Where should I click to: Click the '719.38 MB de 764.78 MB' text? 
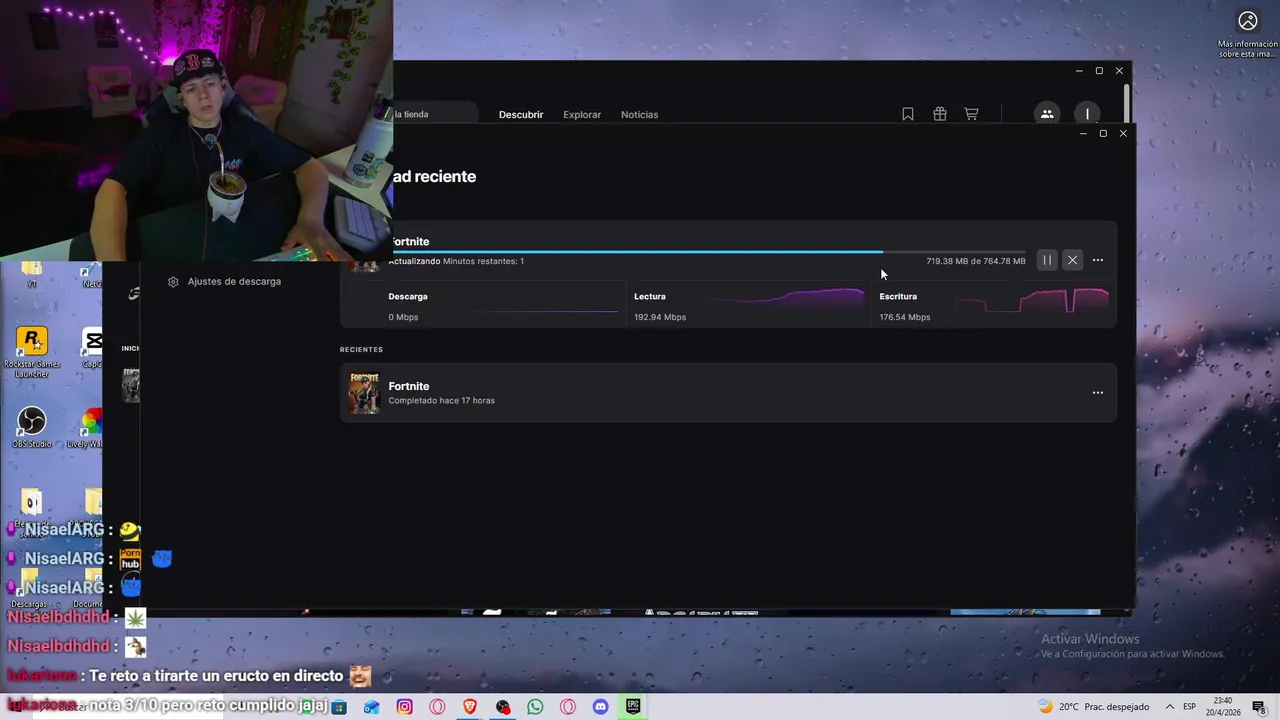(976, 261)
